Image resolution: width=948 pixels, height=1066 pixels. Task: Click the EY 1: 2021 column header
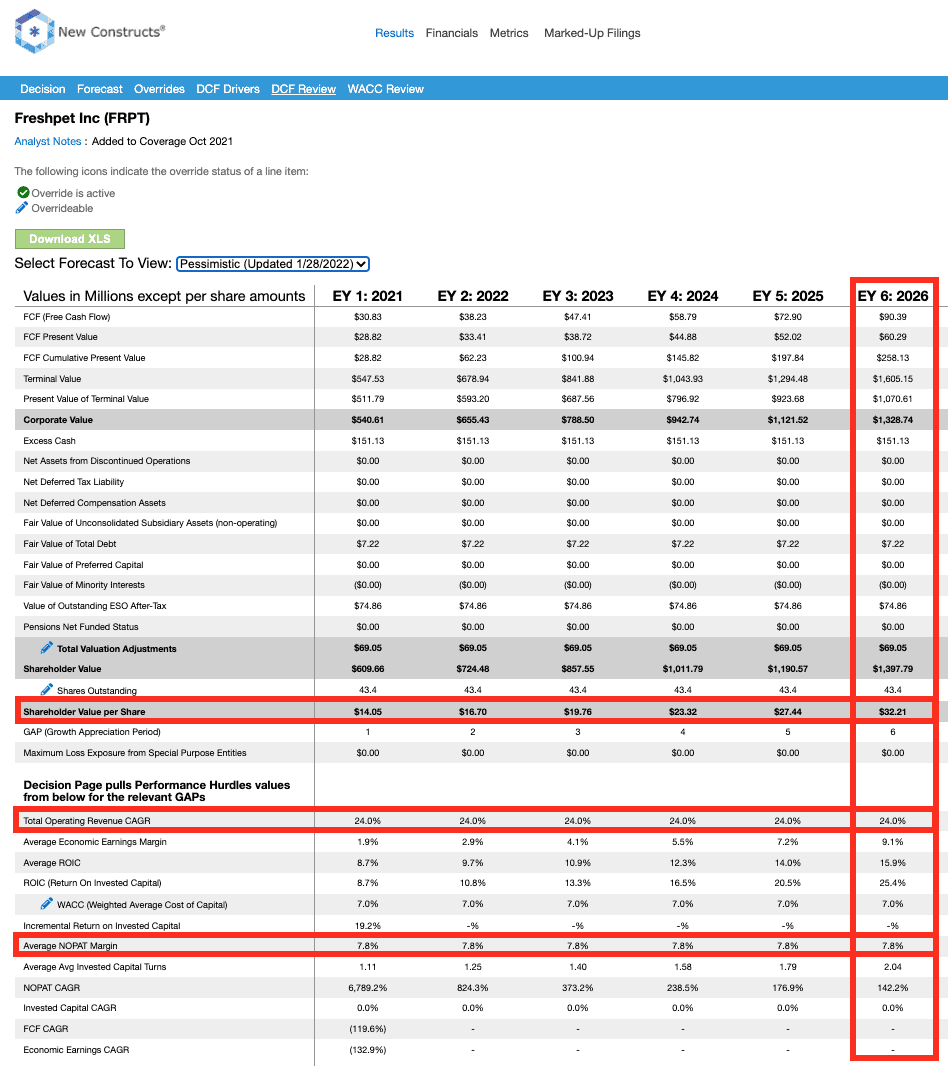(367, 296)
